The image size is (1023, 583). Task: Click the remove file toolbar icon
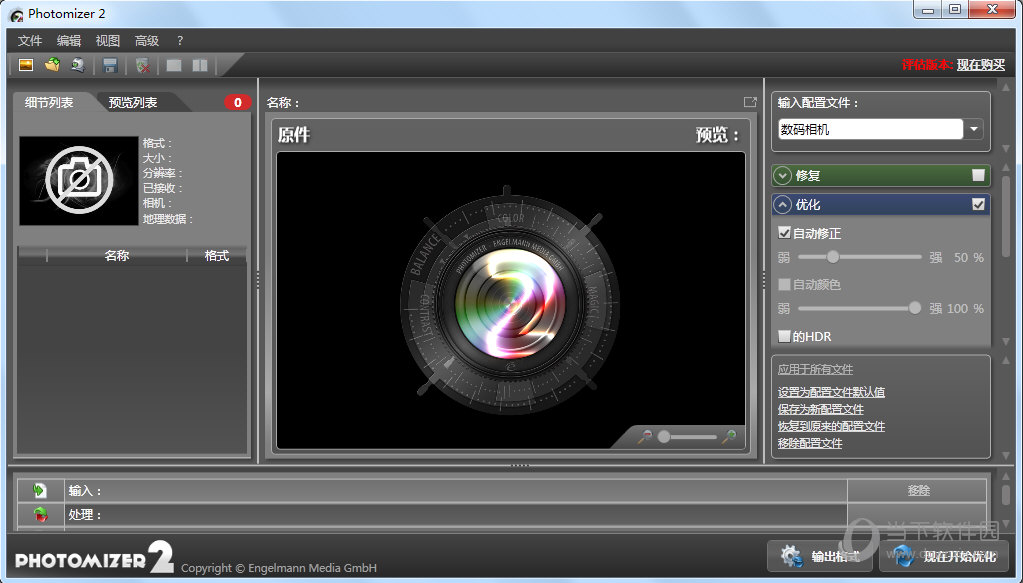(143, 65)
